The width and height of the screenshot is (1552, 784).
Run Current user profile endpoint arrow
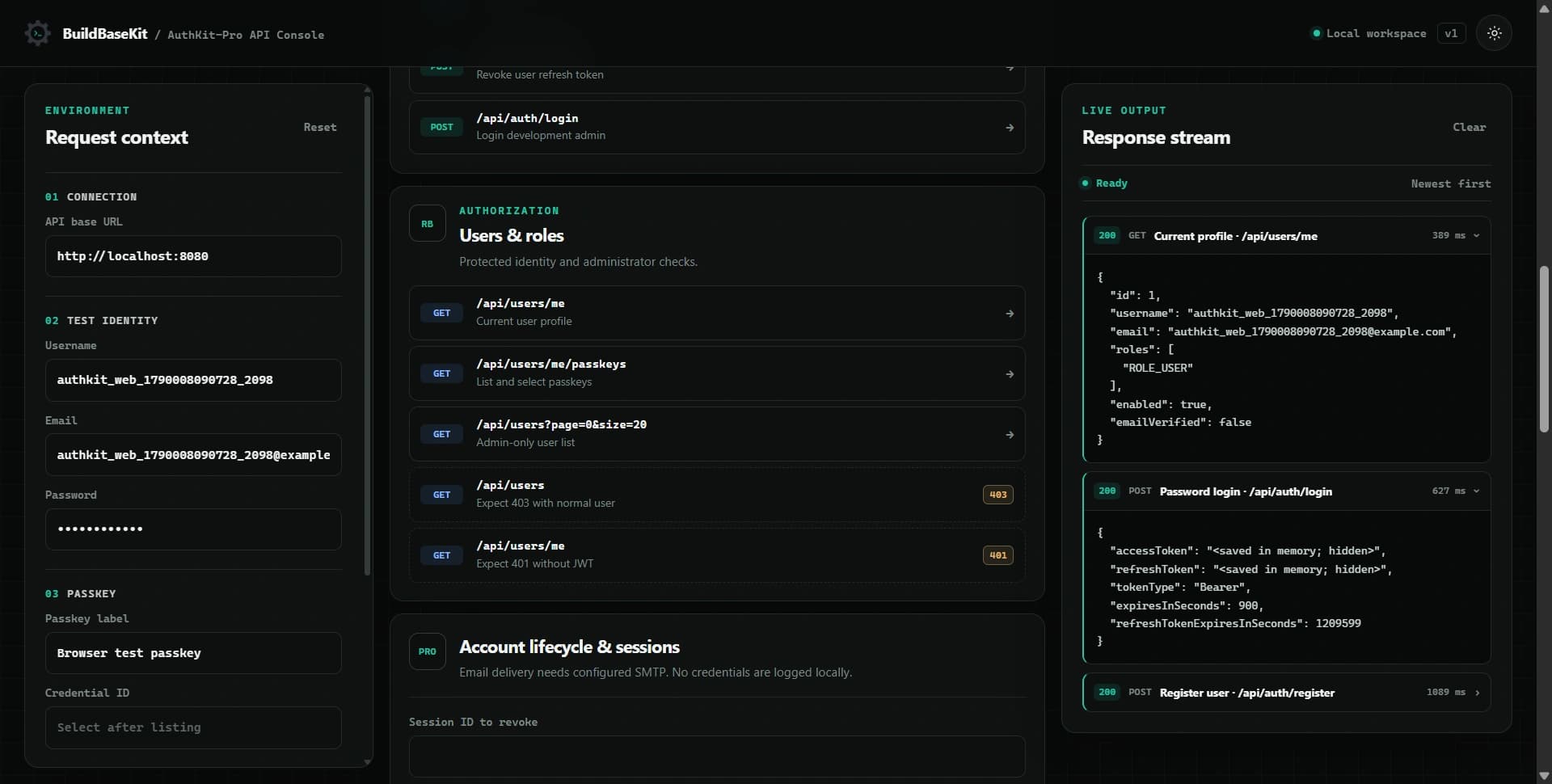pyautogui.click(x=1010, y=314)
